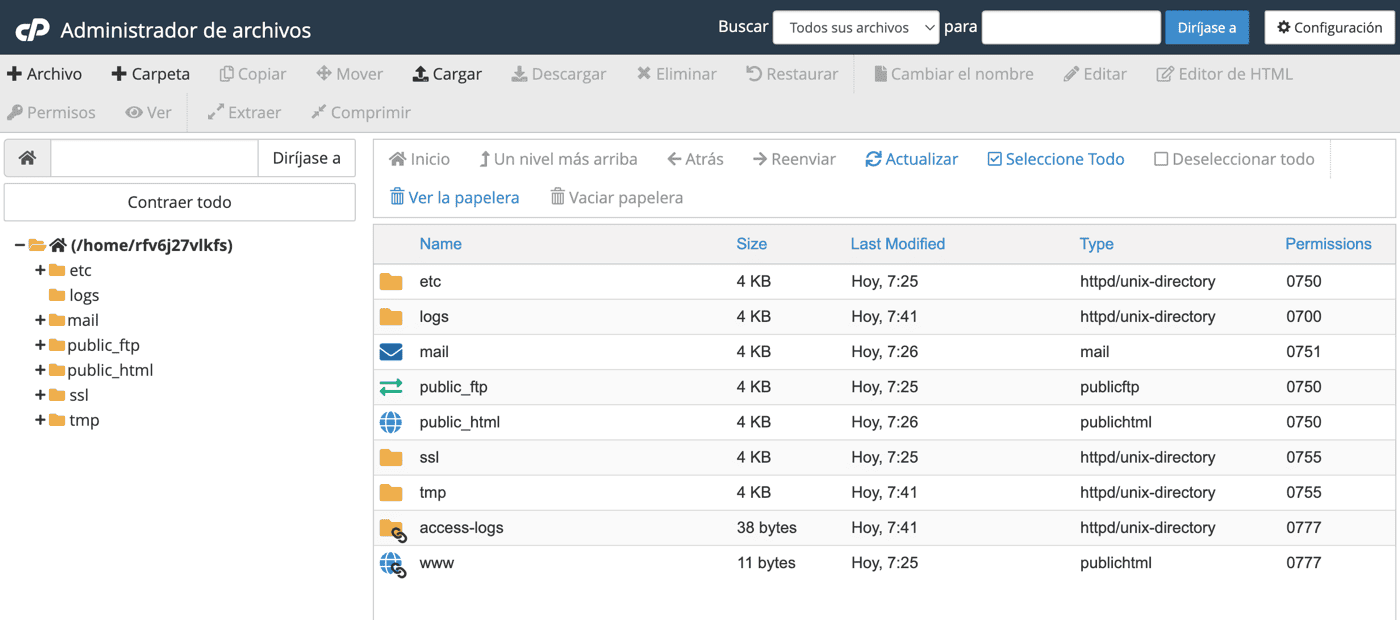
Task: Click the Ver eye button
Action: tap(149, 112)
